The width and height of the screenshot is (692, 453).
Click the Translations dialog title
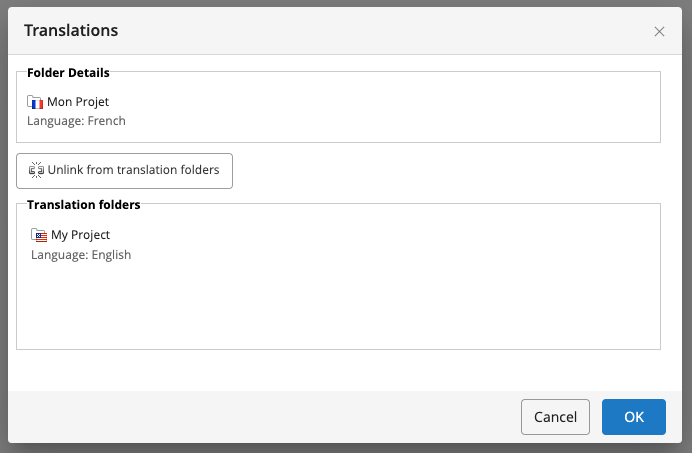coord(71,31)
